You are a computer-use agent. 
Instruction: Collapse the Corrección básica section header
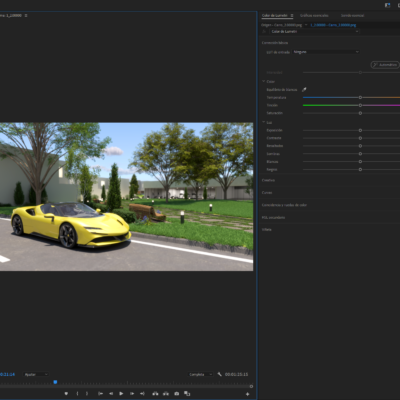point(275,43)
